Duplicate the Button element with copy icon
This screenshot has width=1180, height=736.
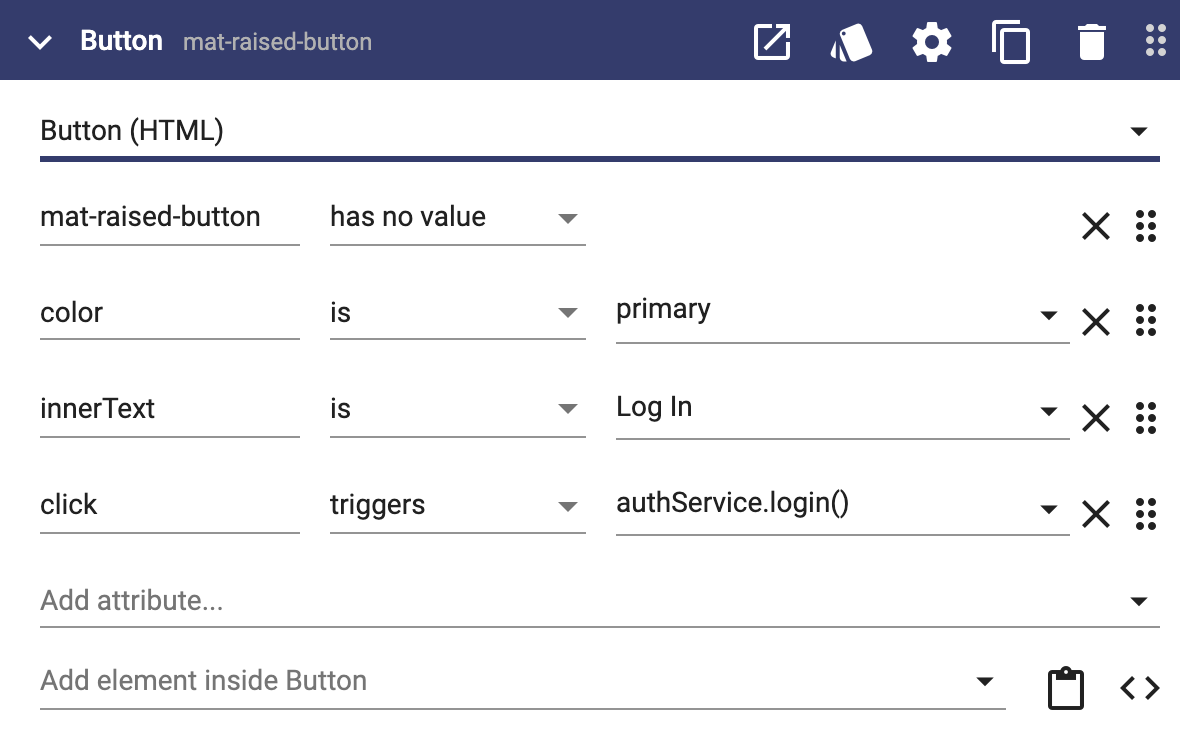(1011, 42)
